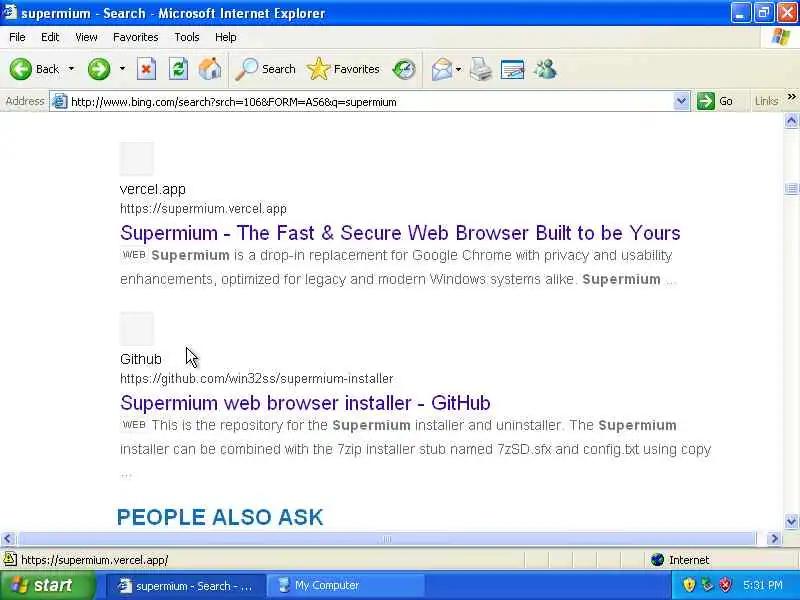Image resolution: width=800 pixels, height=600 pixels.
Task: Expand the Links toolbar chevron
Action: [x=791, y=97]
